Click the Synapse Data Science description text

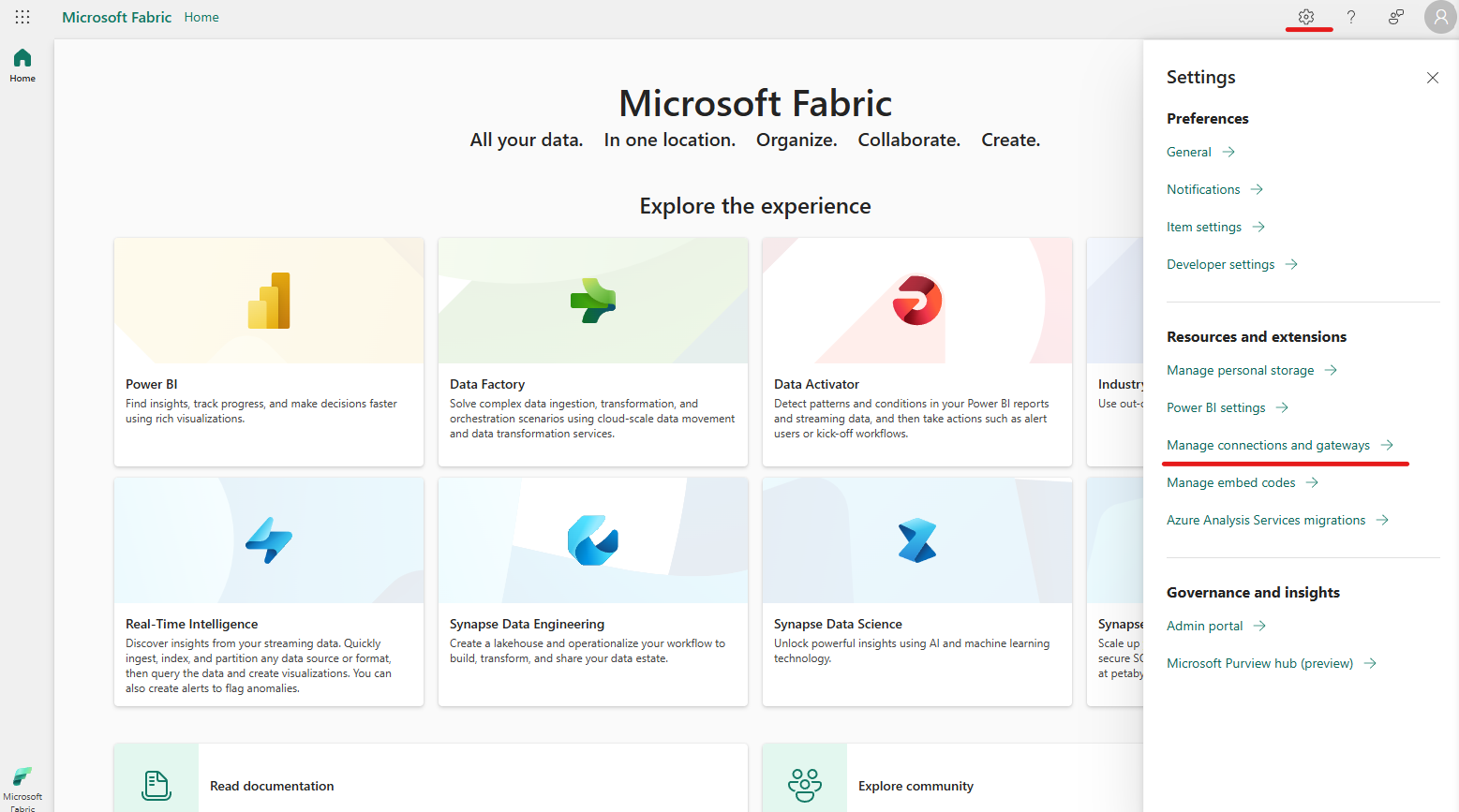pyautogui.click(x=912, y=651)
